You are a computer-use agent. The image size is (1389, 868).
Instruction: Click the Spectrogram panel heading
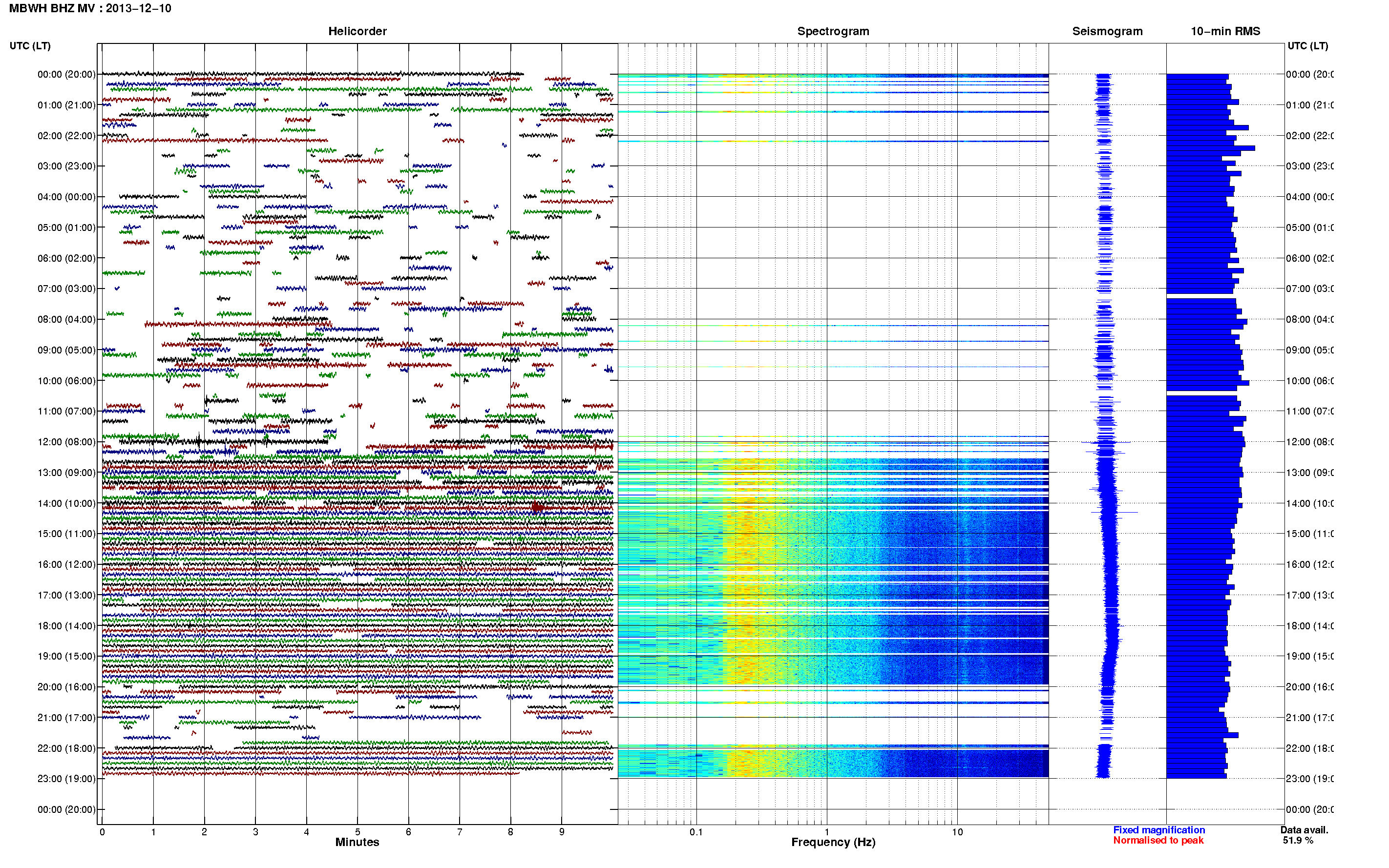click(833, 31)
